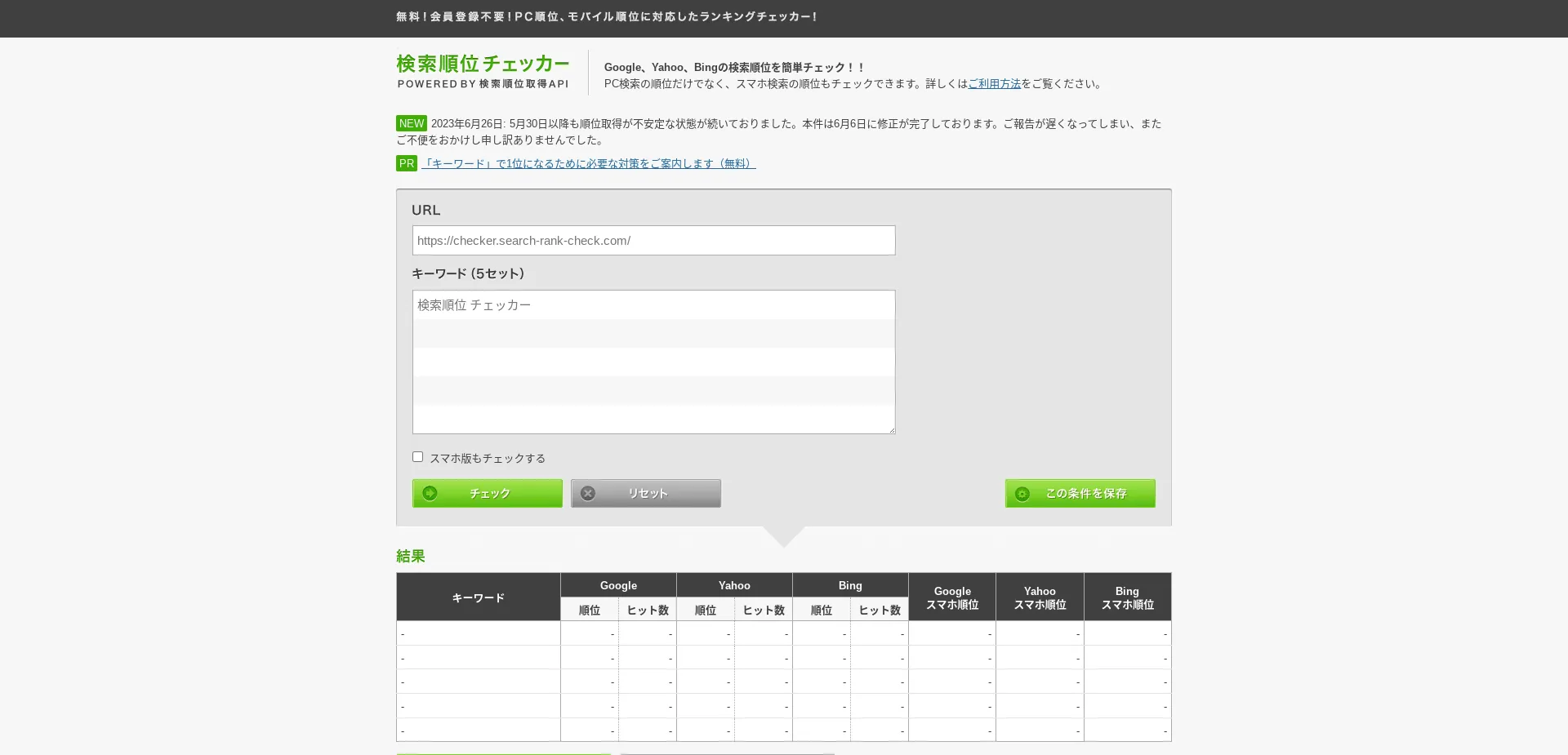Click the green PR badge
Image resolution: width=1568 pixels, height=755 pixels.
pos(407,163)
